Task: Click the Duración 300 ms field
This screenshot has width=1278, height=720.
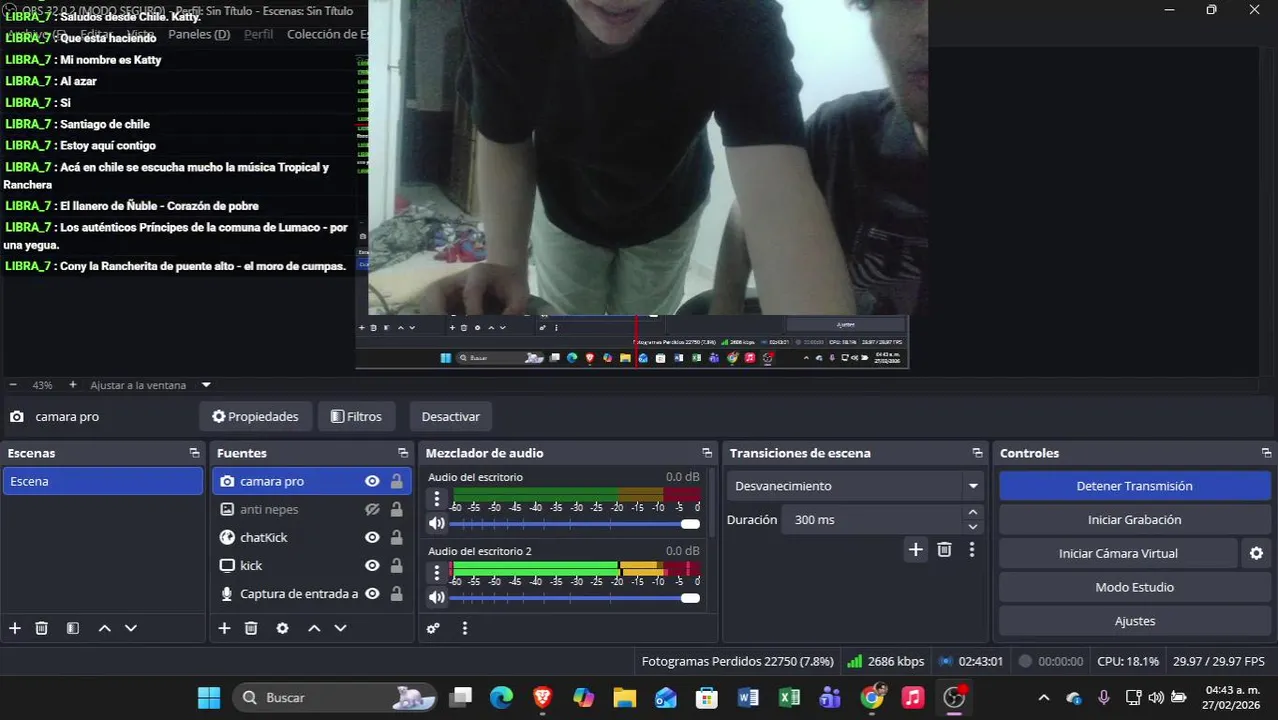Action: [873, 520]
